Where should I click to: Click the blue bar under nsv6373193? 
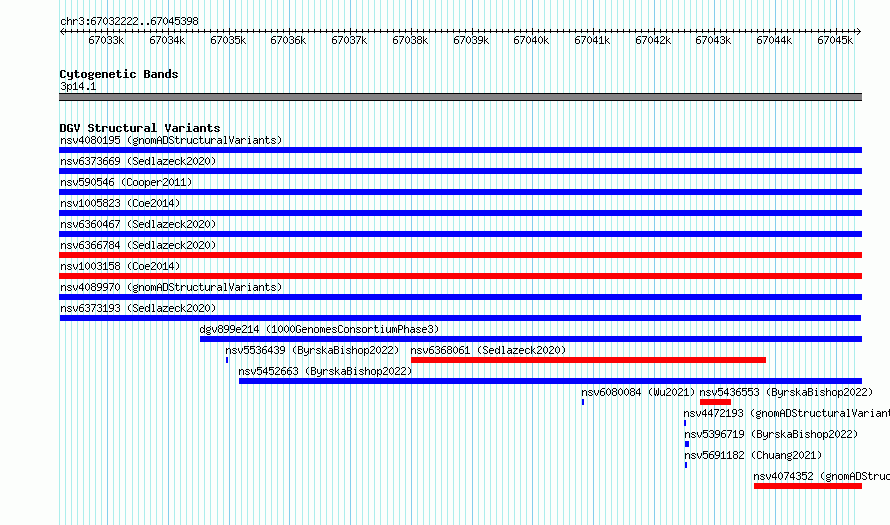click(x=460, y=318)
